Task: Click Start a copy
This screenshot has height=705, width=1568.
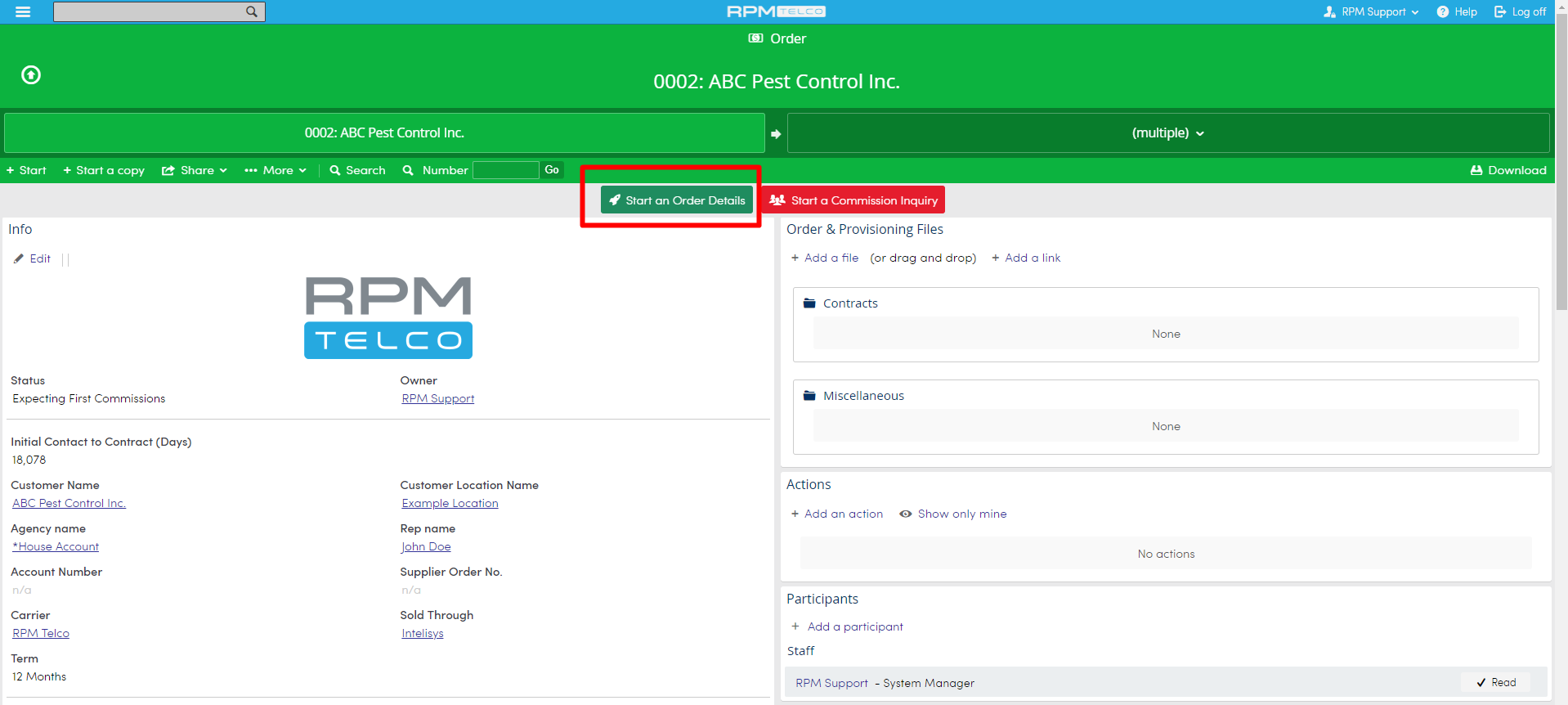Action: tap(104, 170)
